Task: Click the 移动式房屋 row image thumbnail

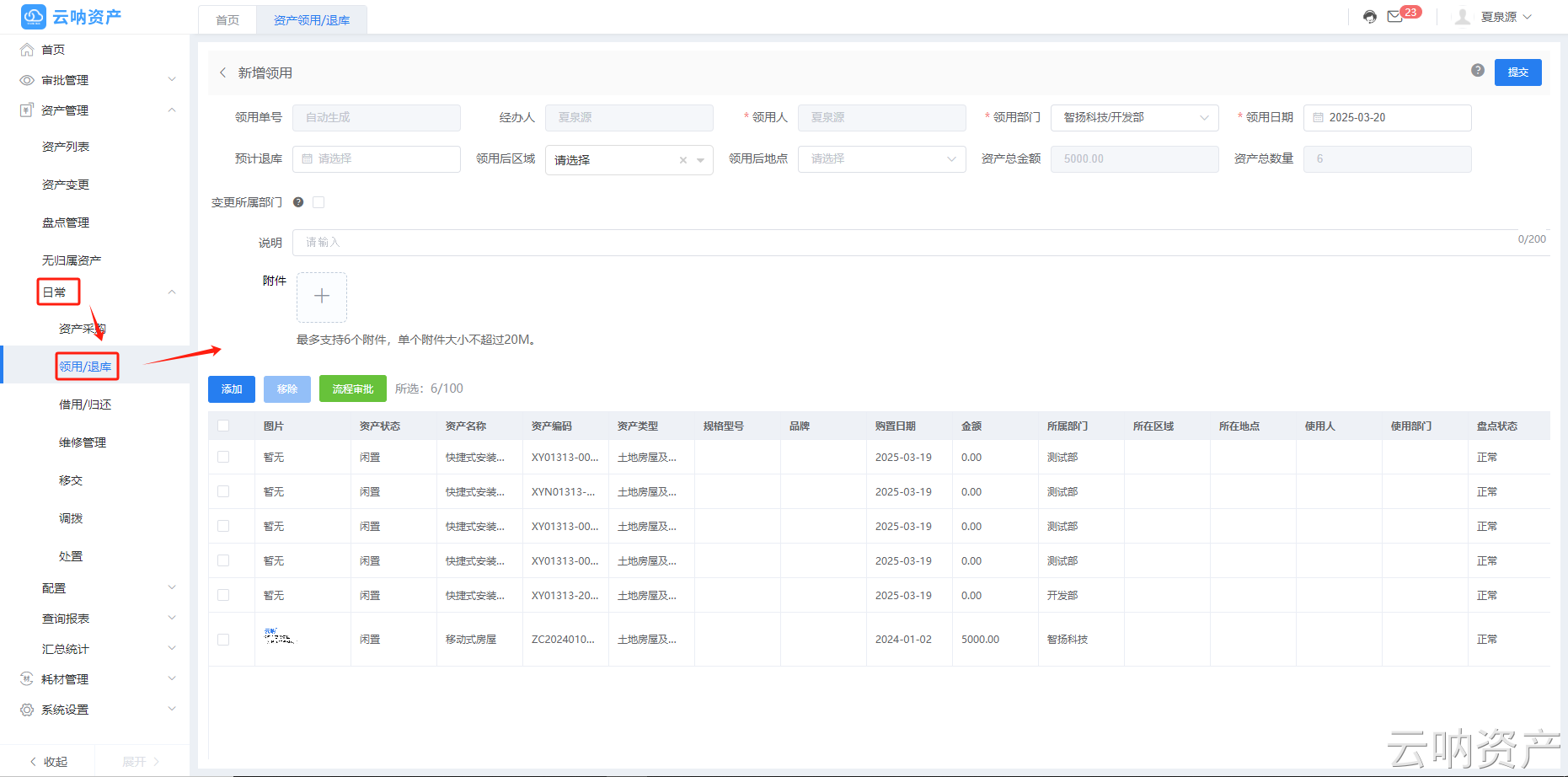Action: (x=280, y=637)
